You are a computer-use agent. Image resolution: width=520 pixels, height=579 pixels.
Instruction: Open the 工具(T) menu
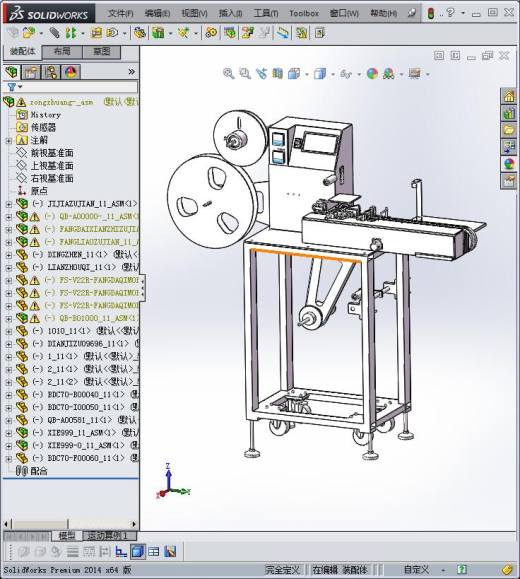[266, 13]
